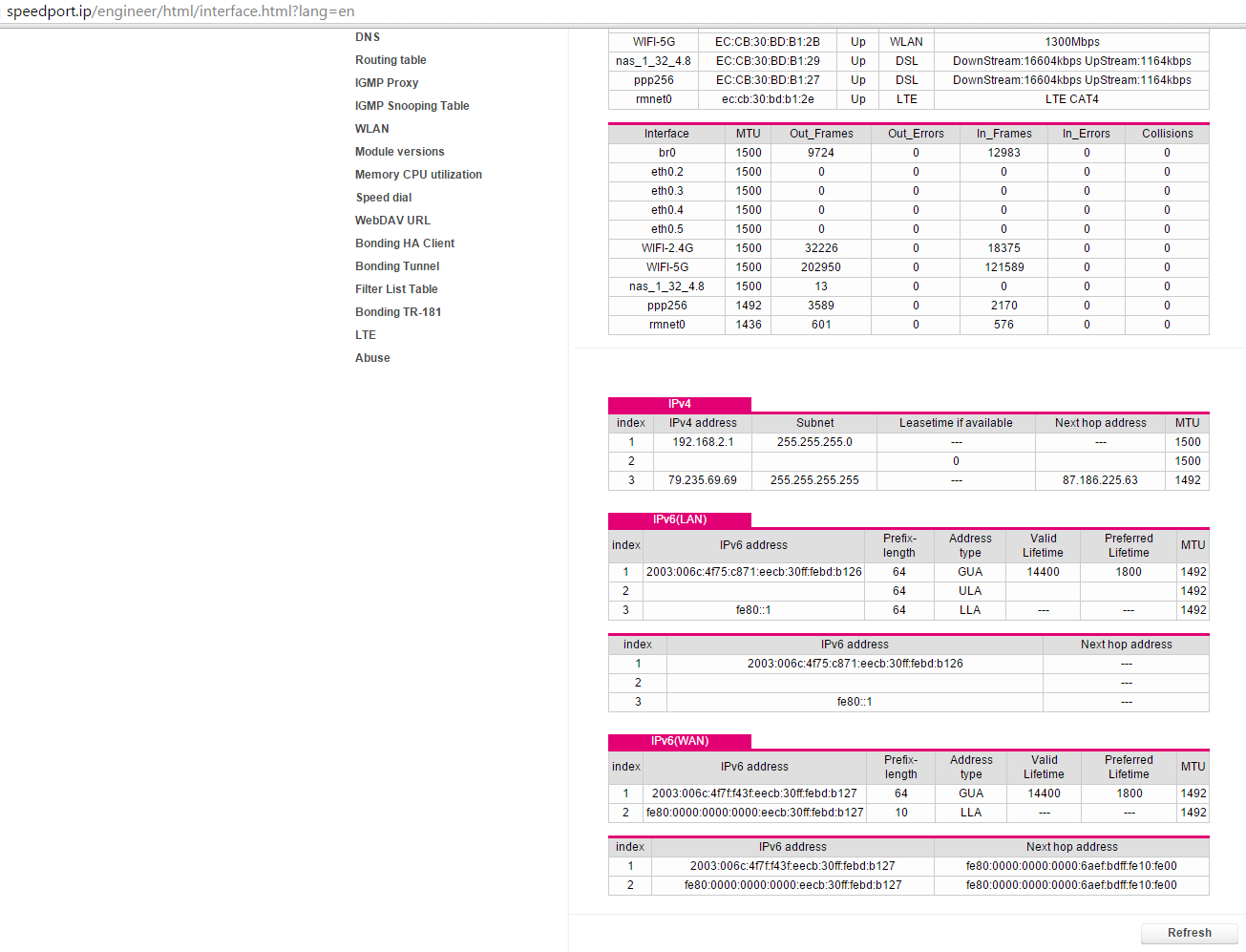This screenshot has height=952, width=1246.
Task: Open the WebDAV URL page
Action: pos(392,221)
